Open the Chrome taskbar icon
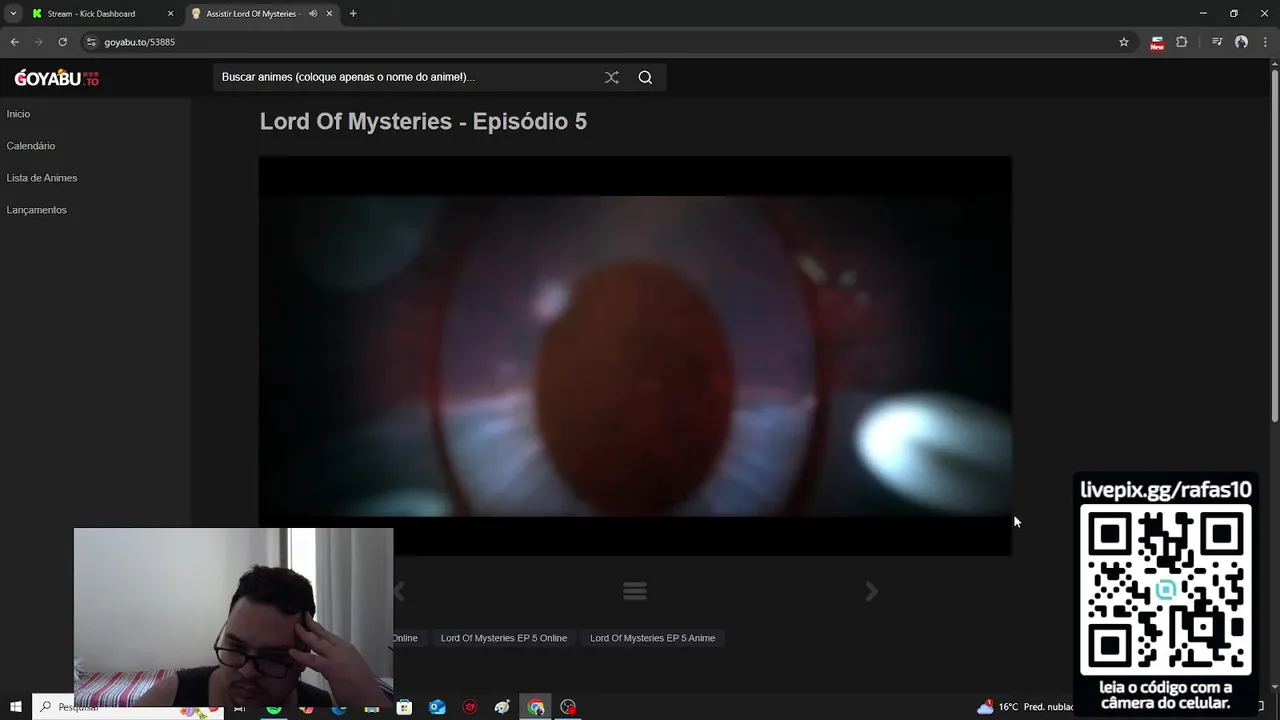 (x=536, y=707)
